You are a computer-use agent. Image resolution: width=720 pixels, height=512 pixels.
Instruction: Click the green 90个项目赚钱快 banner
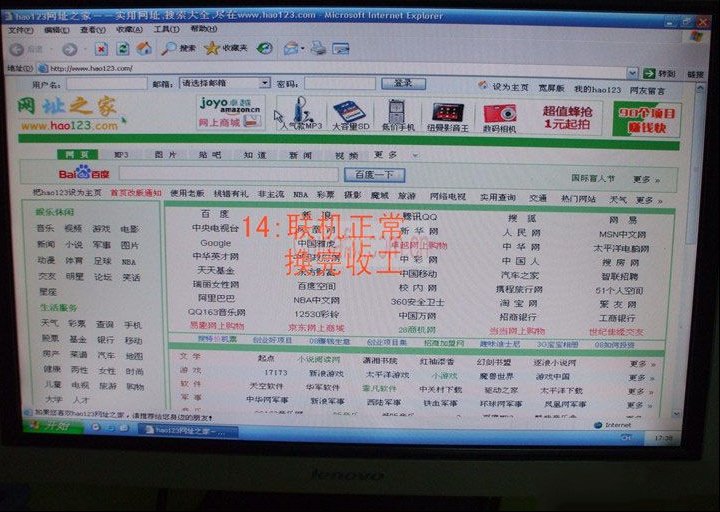[647, 119]
